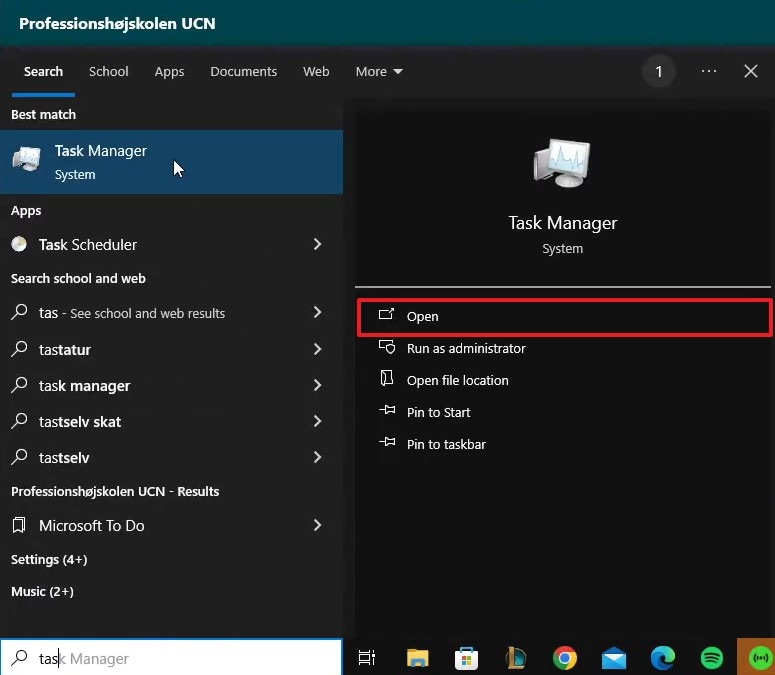The width and height of the screenshot is (775, 675).
Task: Click the Task Manager icon in best match
Action: 26,159
